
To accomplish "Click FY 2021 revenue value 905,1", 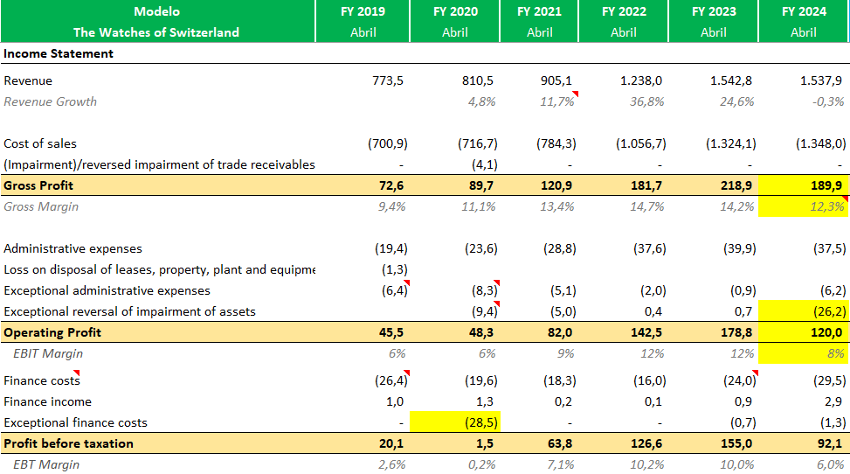I will tap(556, 81).
